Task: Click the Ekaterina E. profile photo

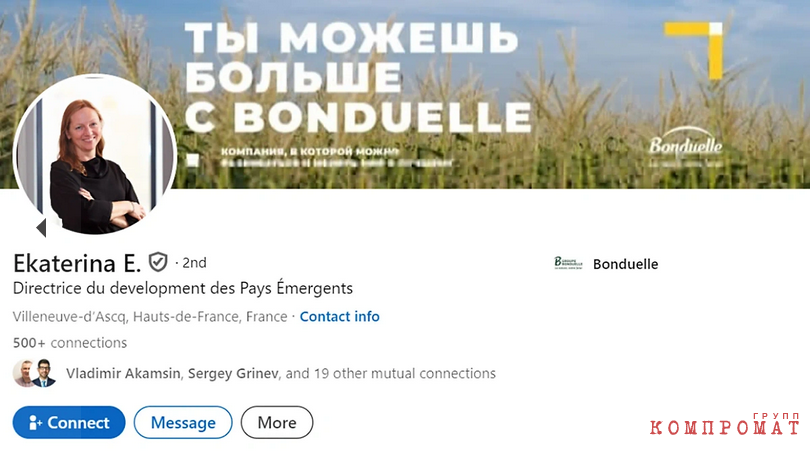Action: [x=95, y=154]
